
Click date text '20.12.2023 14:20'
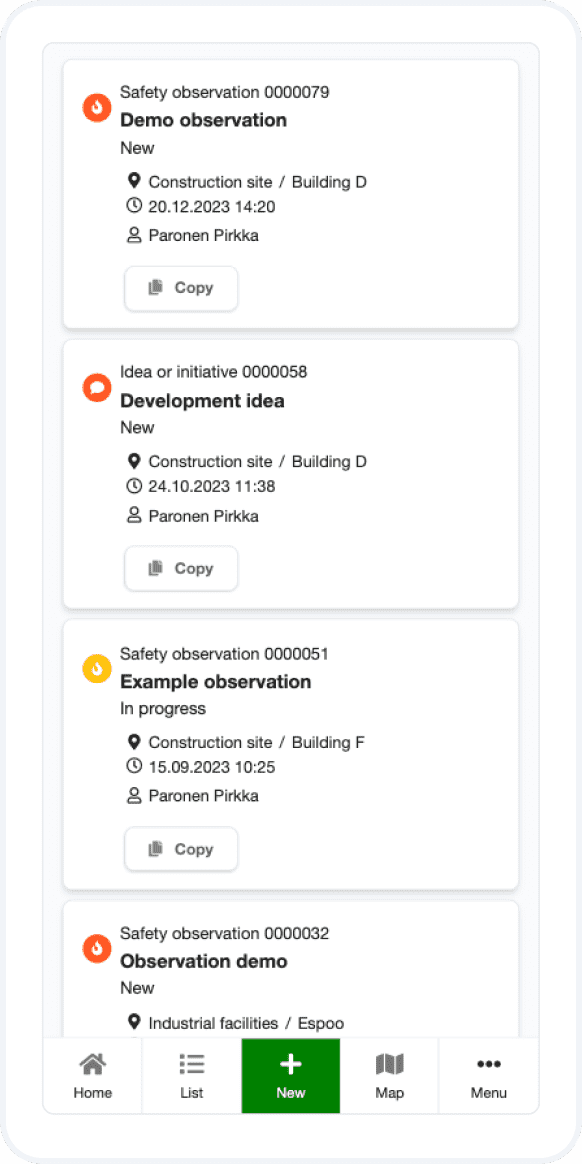[212, 207]
